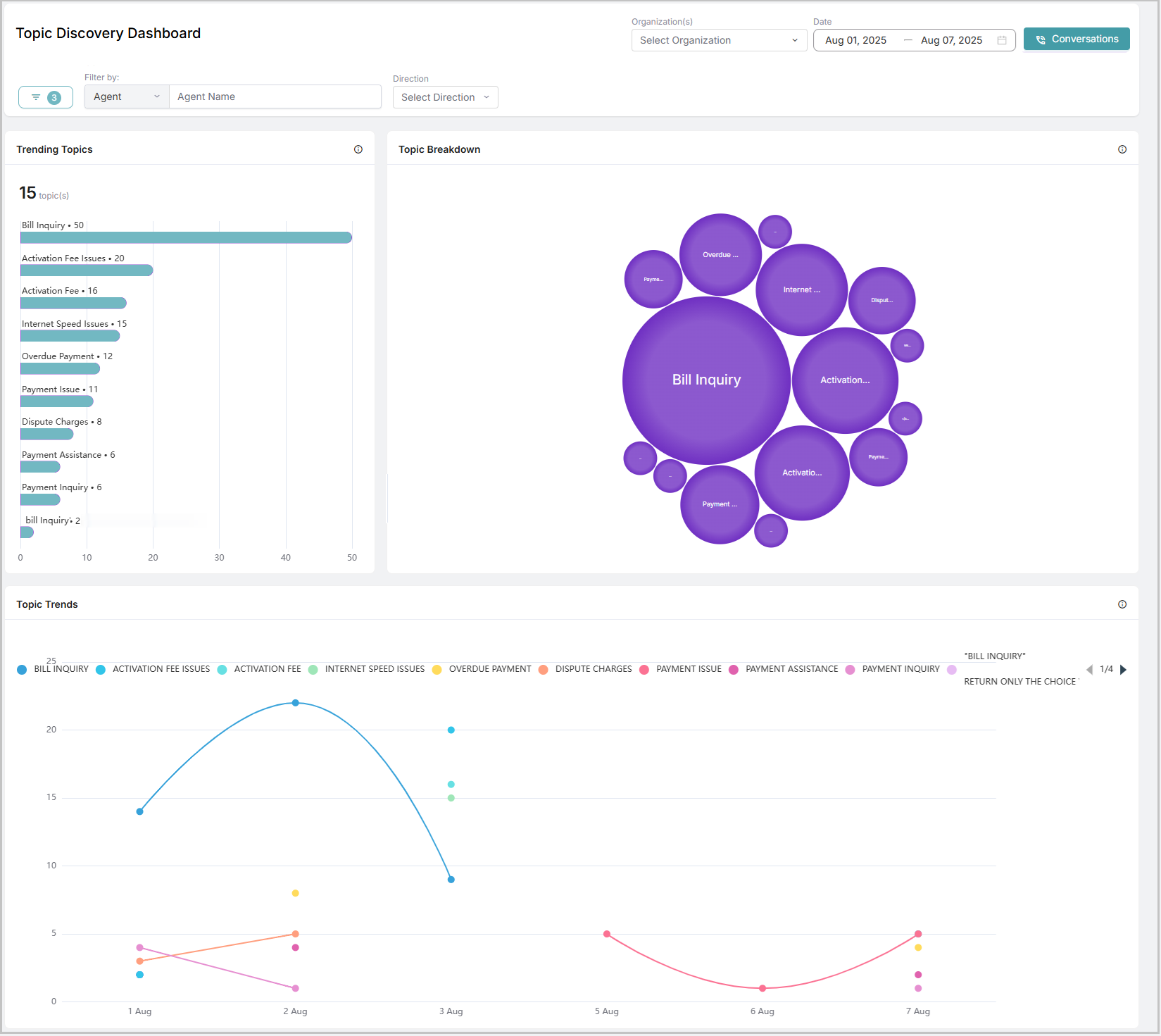Viewport: 1161px width, 1036px height.
Task: Click the Aug 07, 2025 end date
Action: pyautogui.click(x=951, y=40)
